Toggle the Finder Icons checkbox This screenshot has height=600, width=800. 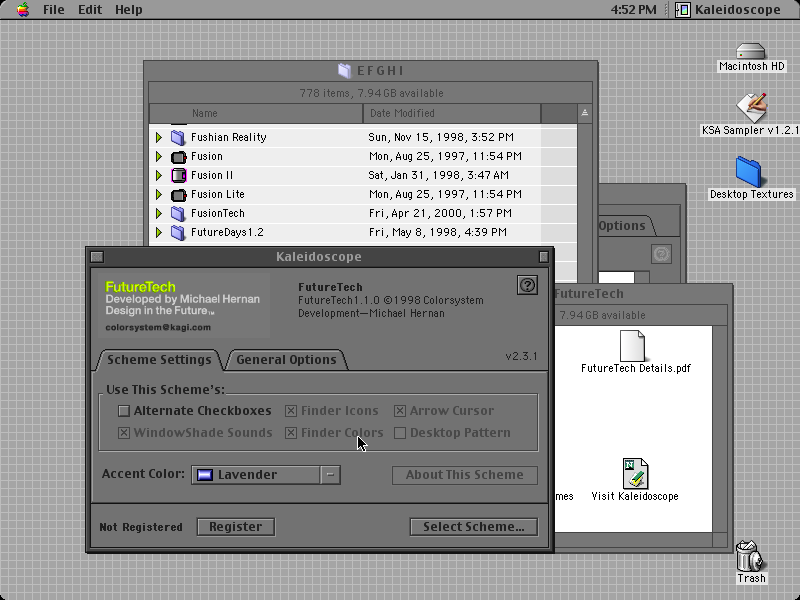tap(291, 411)
